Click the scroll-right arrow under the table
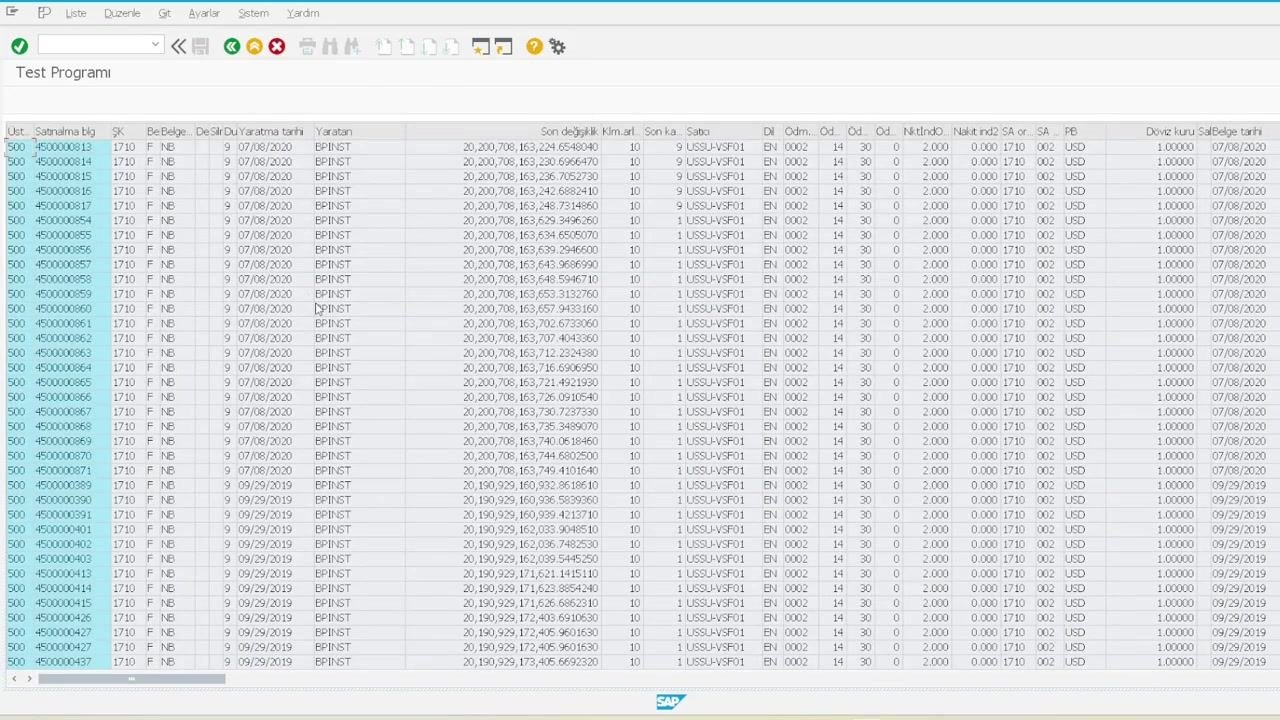This screenshot has width=1280, height=720. click(29, 679)
